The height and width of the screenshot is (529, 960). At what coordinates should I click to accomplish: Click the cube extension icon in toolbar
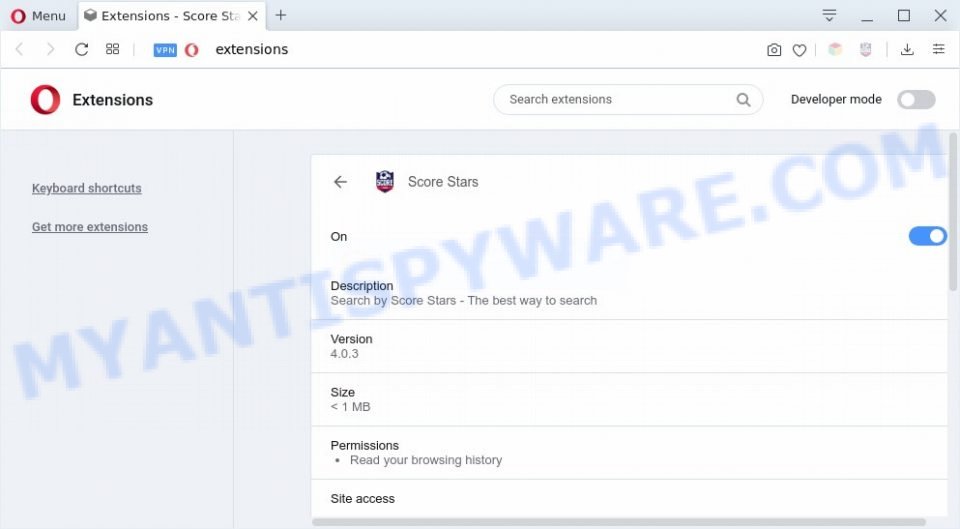pos(835,50)
